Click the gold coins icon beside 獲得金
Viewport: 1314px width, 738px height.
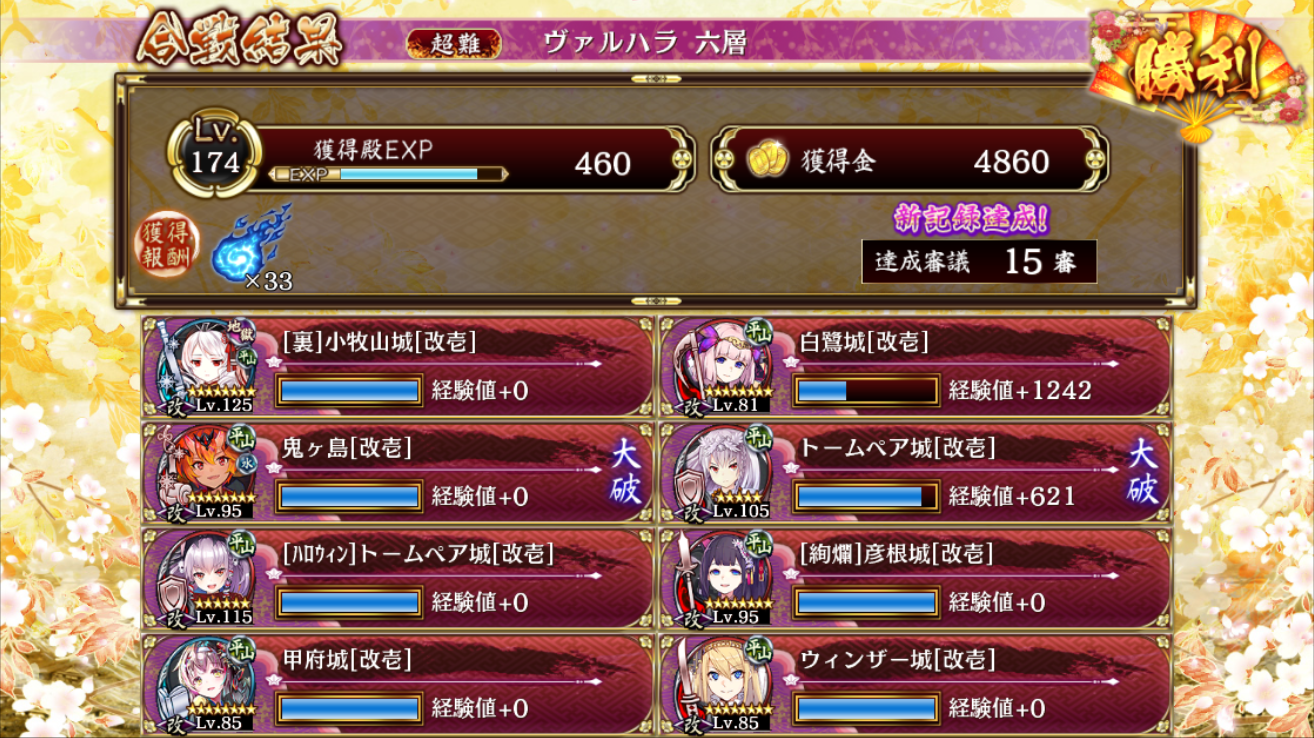[x=769, y=161]
